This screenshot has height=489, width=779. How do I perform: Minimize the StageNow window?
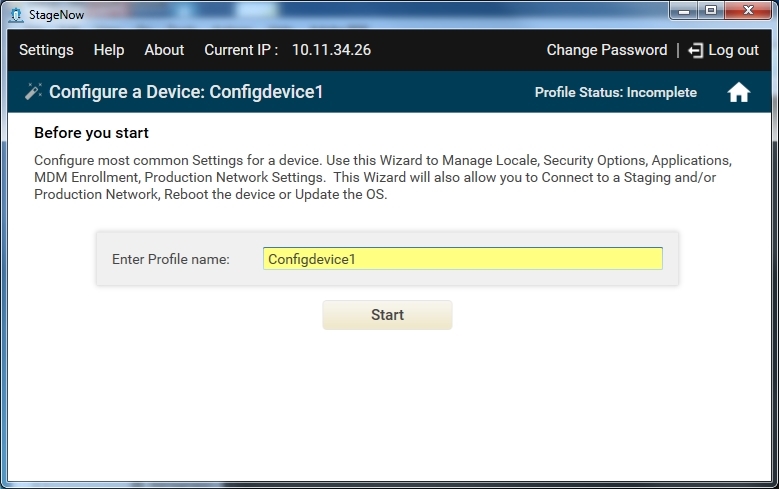pyautogui.click(x=683, y=10)
